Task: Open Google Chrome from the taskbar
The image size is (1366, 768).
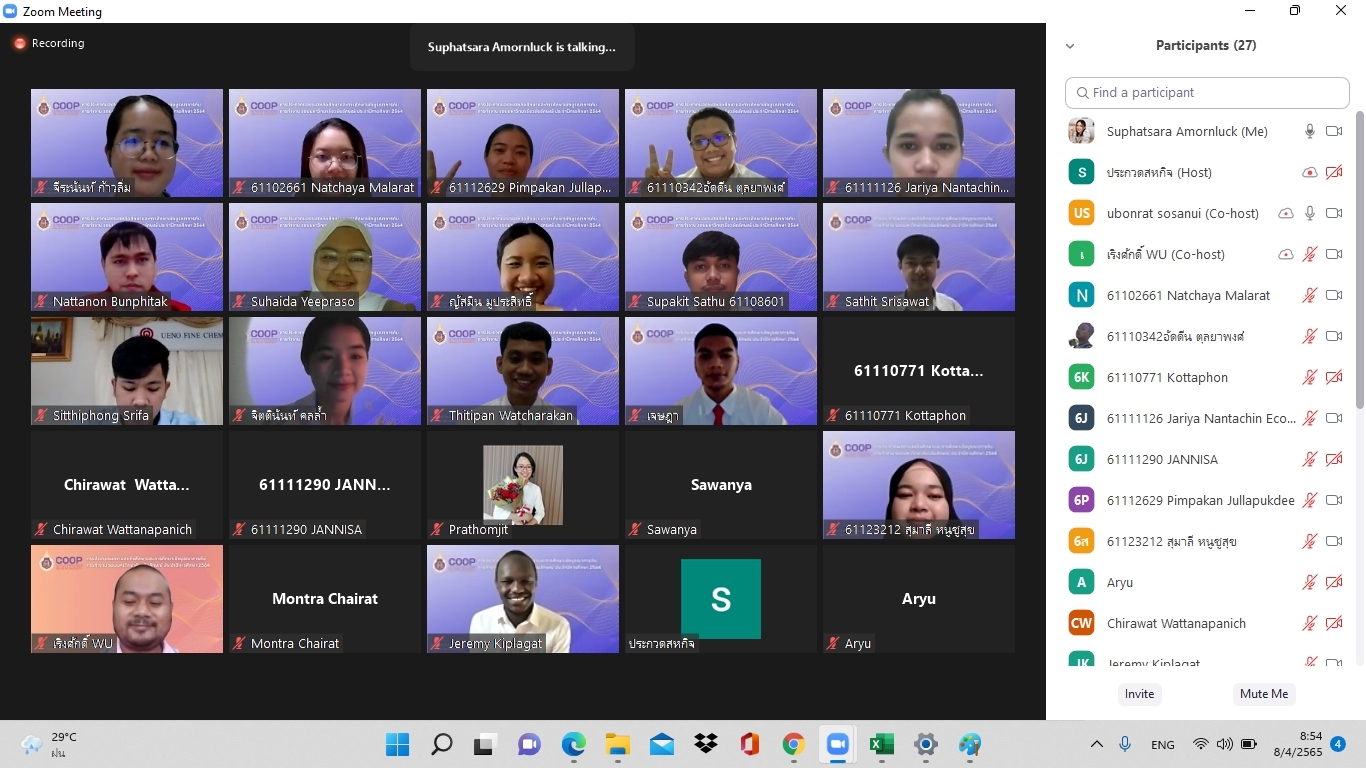Action: pyautogui.click(x=793, y=745)
